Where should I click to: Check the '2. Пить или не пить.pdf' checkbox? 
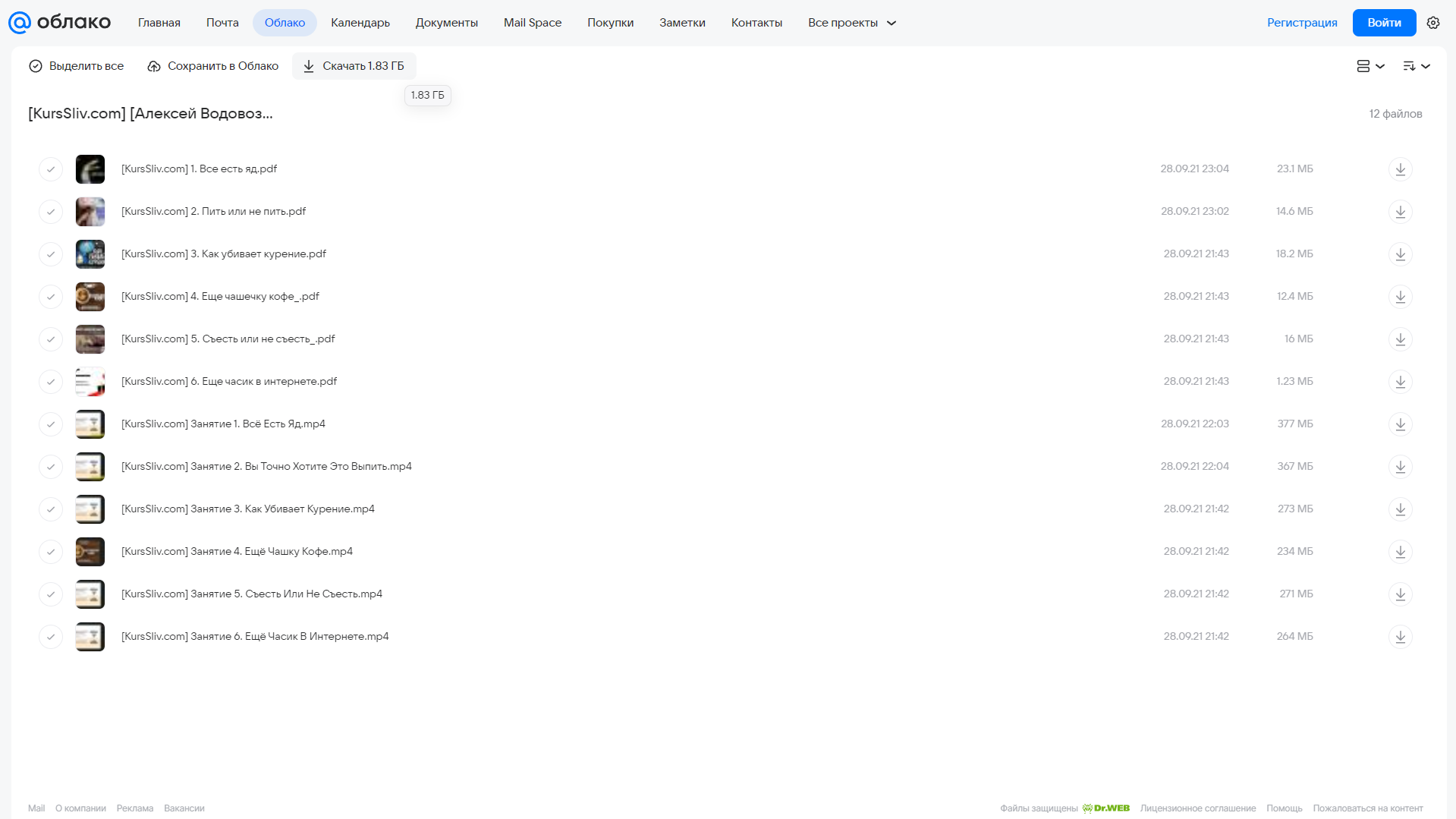coord(51,212)
